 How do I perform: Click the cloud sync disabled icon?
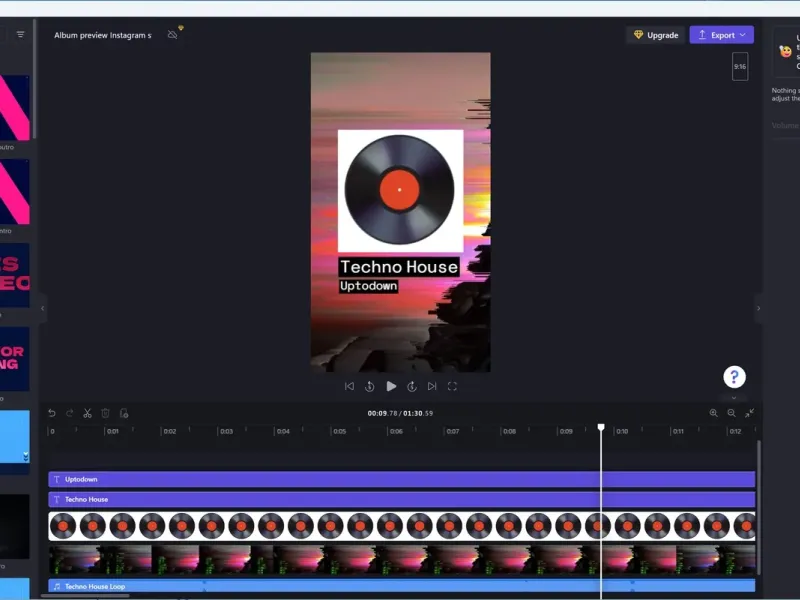pos(172,35)
